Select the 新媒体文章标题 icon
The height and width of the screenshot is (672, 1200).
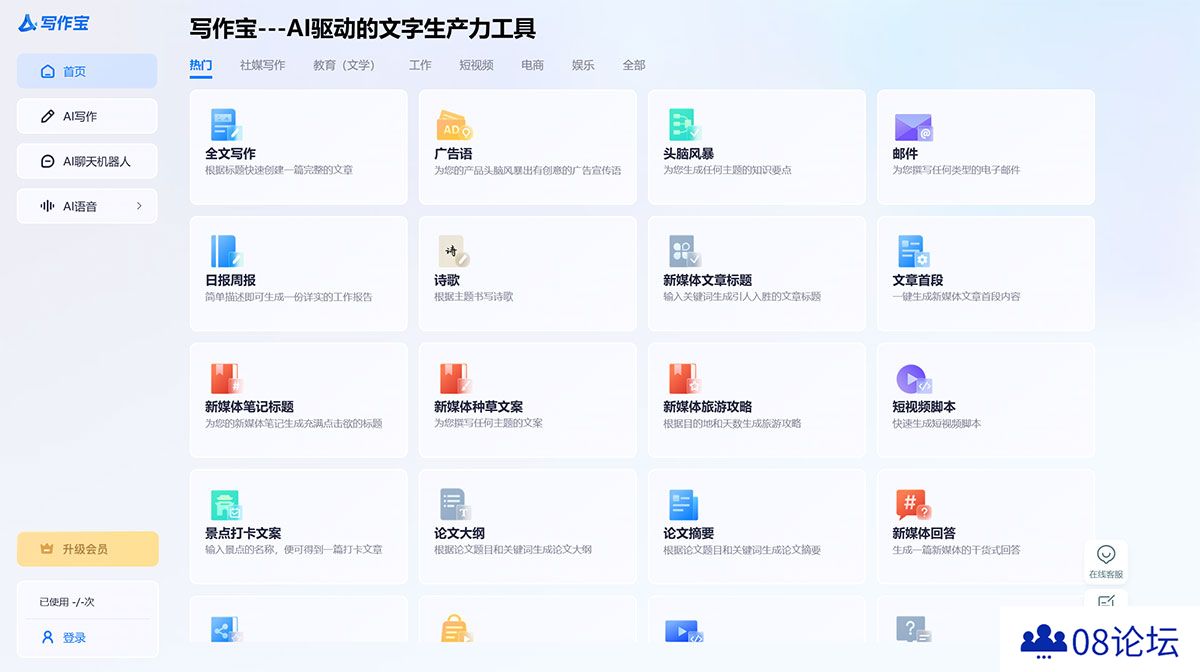click(x=684, y=251)
